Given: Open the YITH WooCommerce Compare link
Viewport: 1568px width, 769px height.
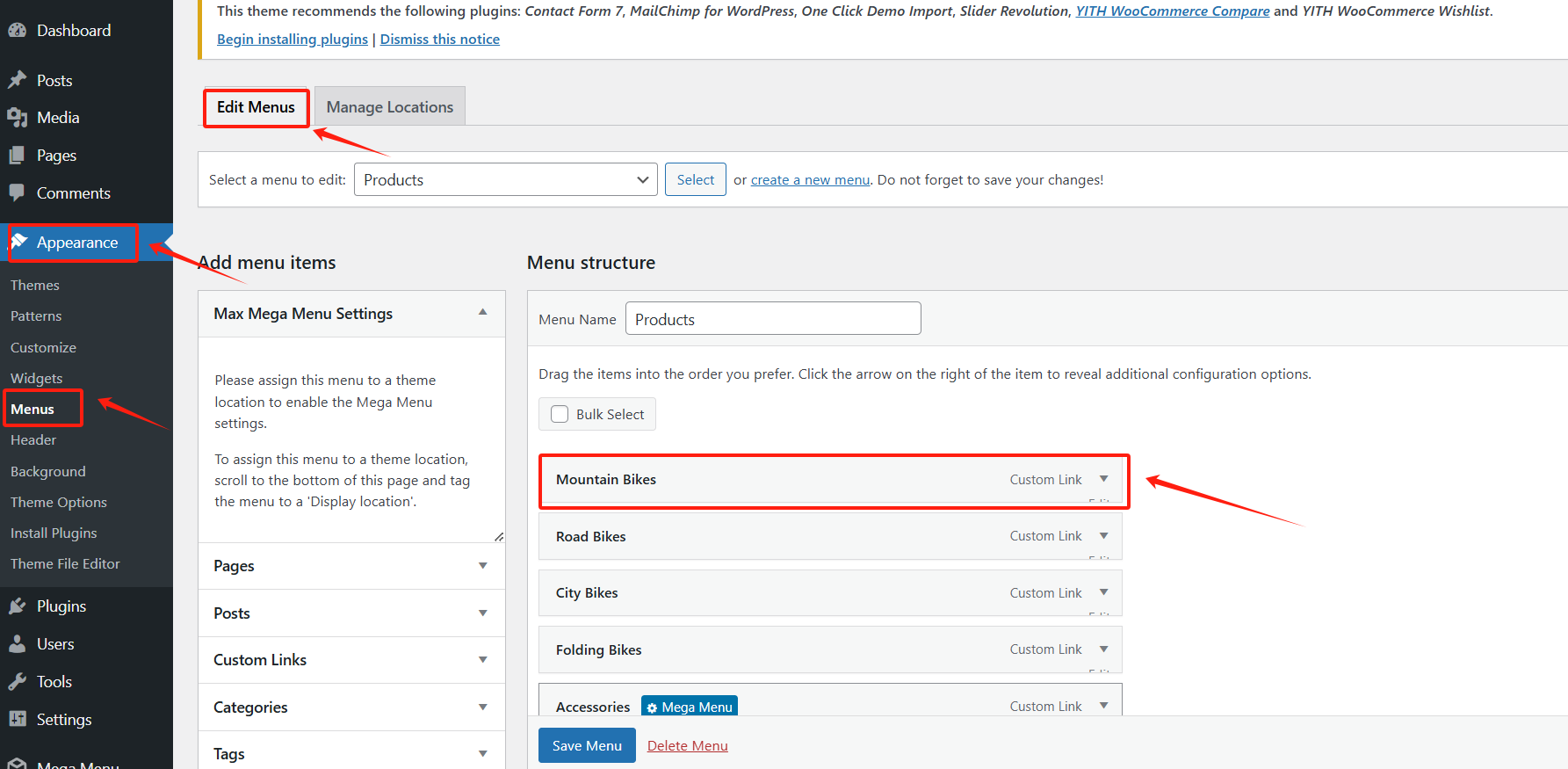Looking at the screenshot, I should click(1173, 11).
